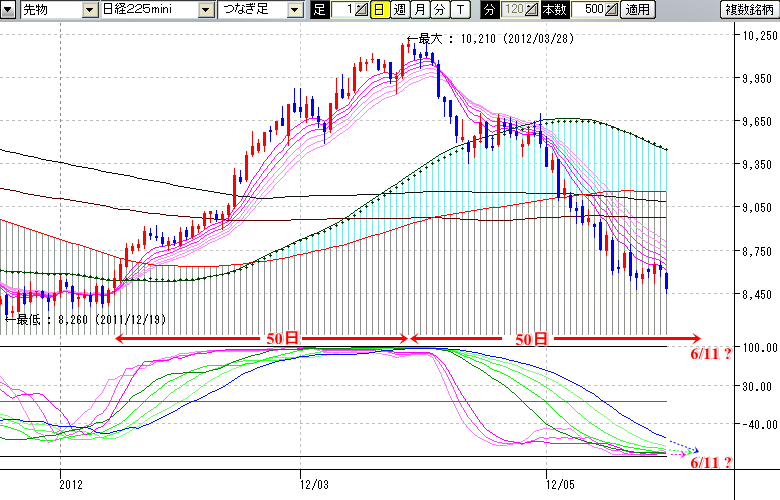This screenshot has height=500, width=780.
Task: Switch to the 週 weekly timeframe
Action: click(400, 9)
